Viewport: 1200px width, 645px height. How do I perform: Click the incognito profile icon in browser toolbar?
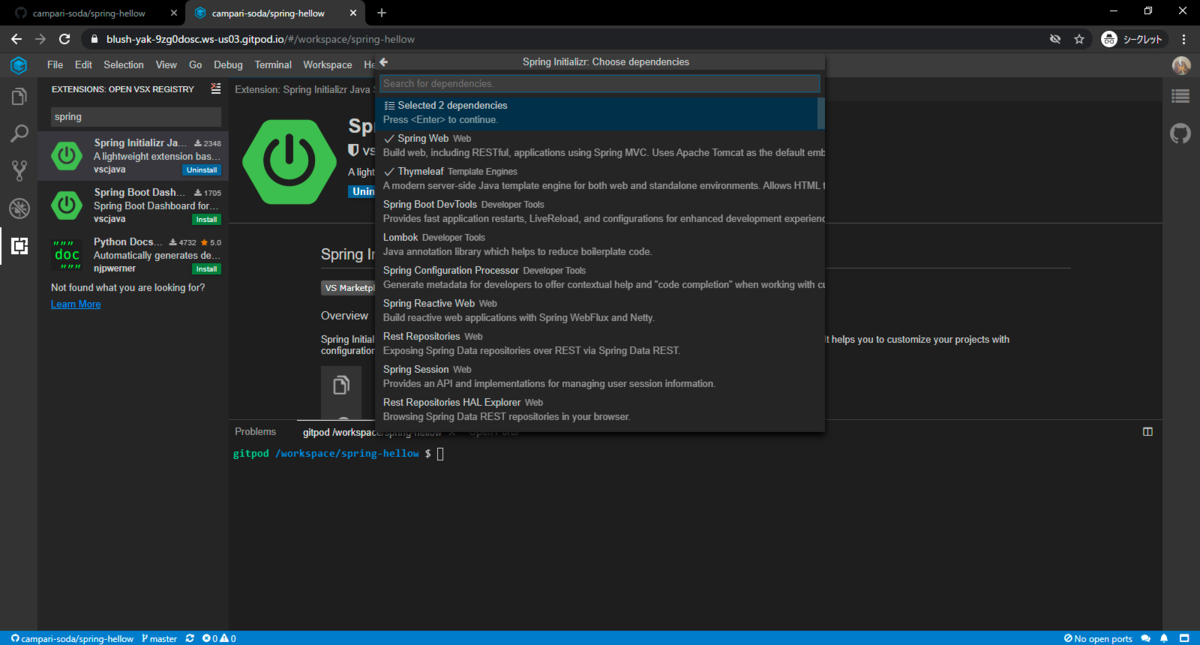click(1109, 39)
